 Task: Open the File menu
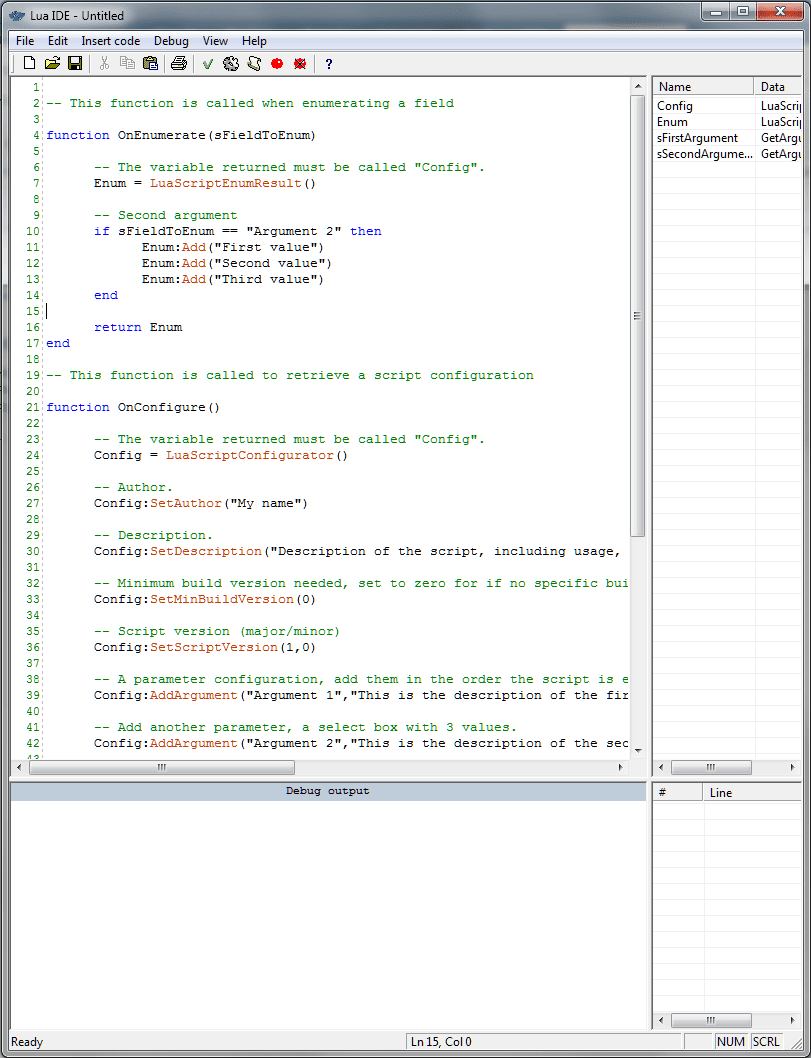[25, 40]
